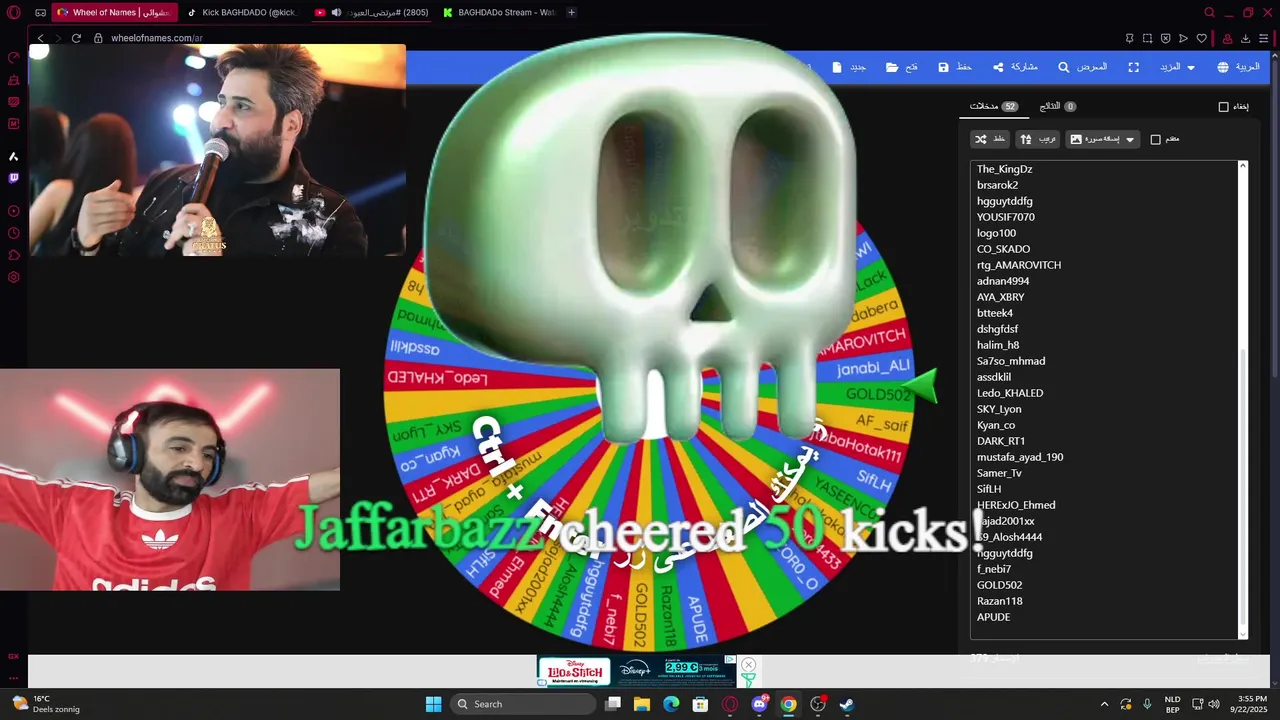1280x720 pixels.
Task: Open Discord from taskbar
Action: coord(759,704)
